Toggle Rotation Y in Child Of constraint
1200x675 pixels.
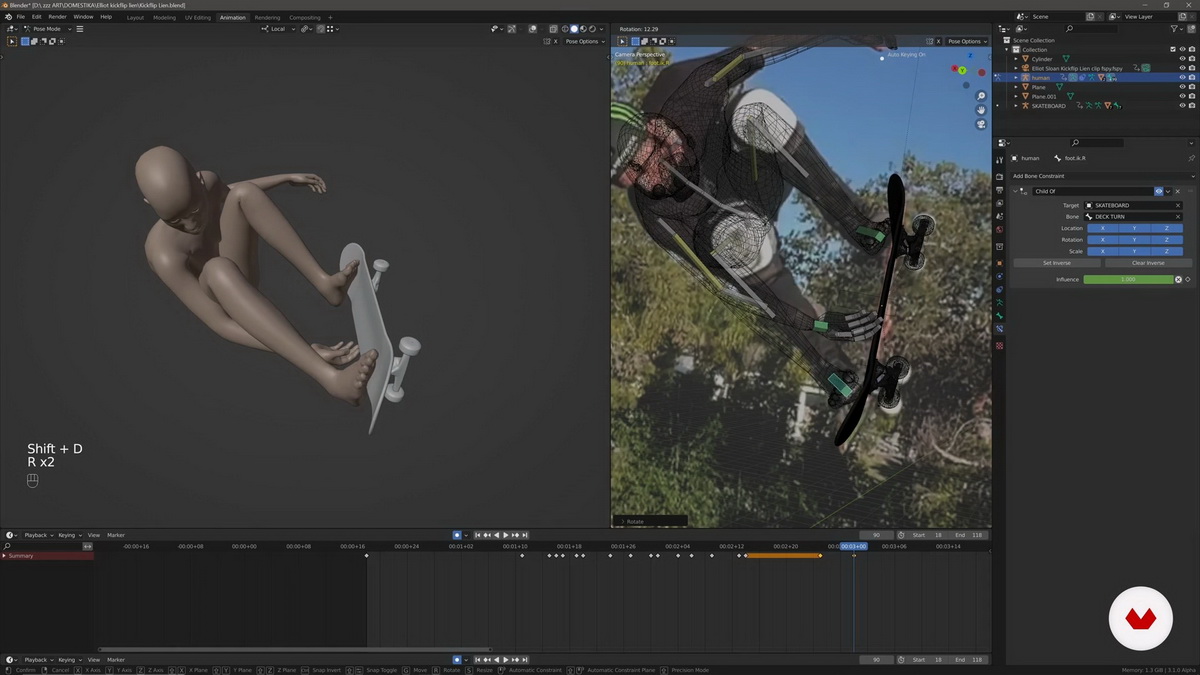[x=1134, y=240]
